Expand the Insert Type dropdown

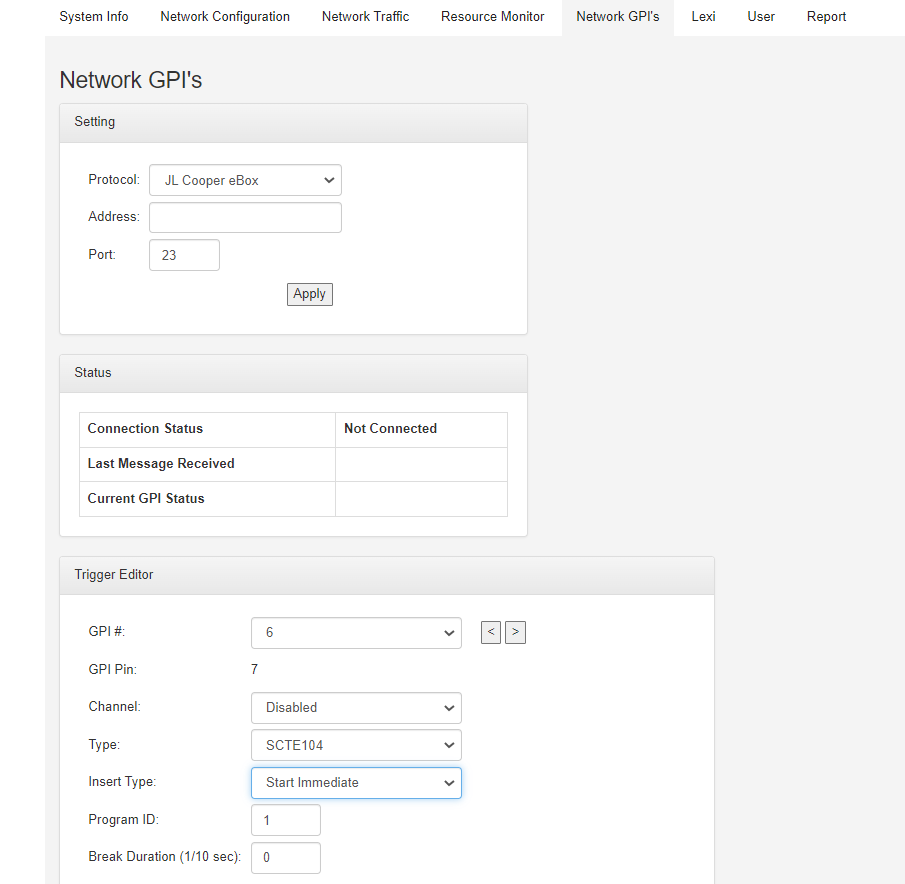point(356,783)
